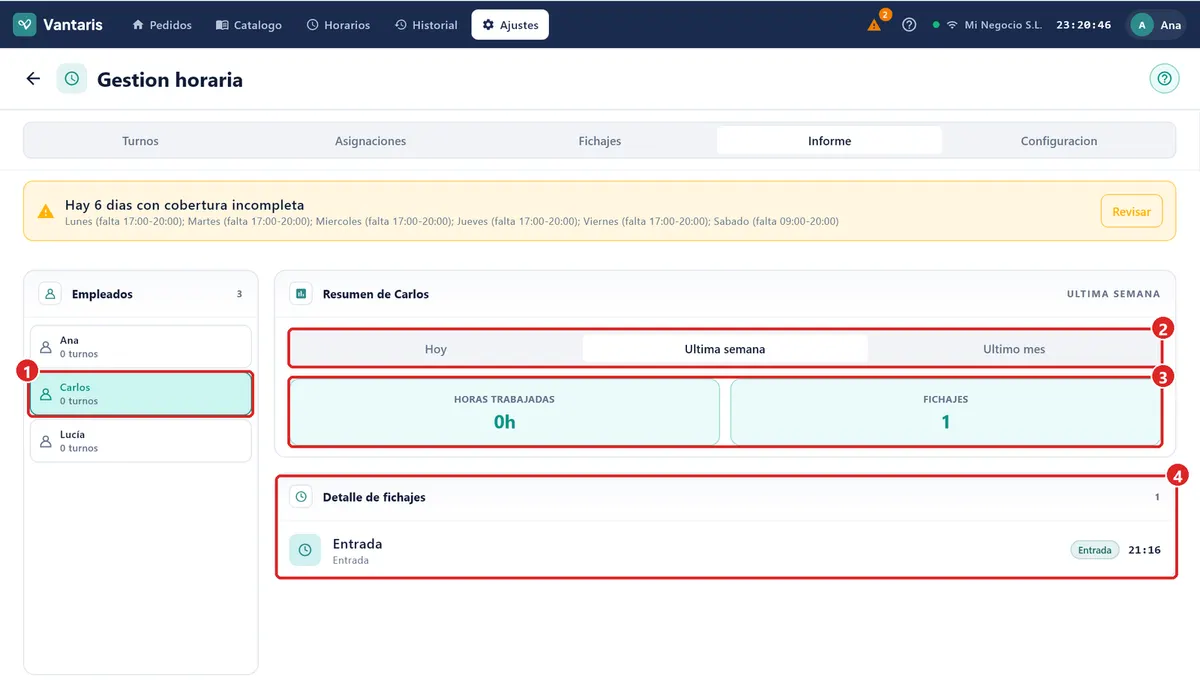Click the clock icon of the Entrada record

pyautogui.click(x=305, y=550)
